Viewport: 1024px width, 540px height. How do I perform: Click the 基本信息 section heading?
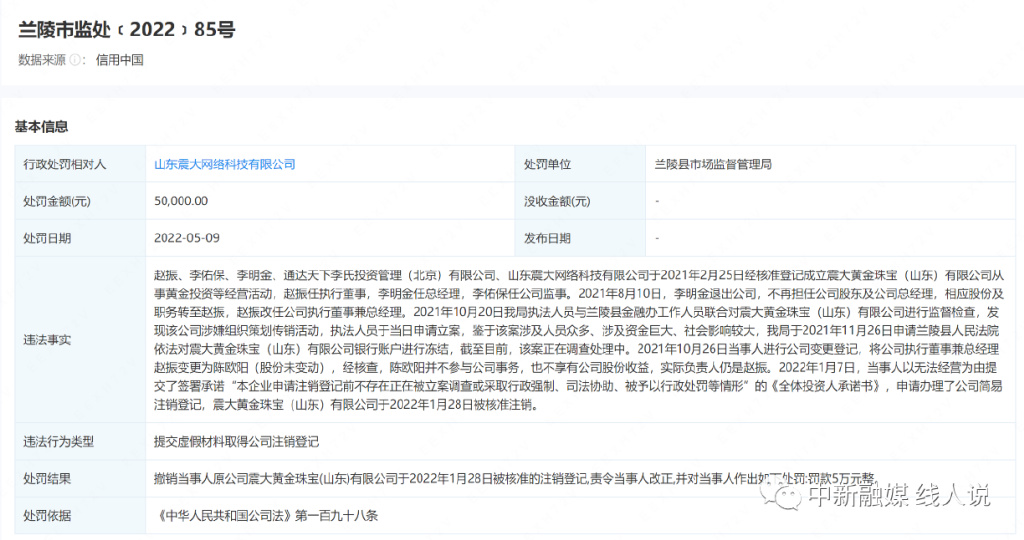point(41,127)
